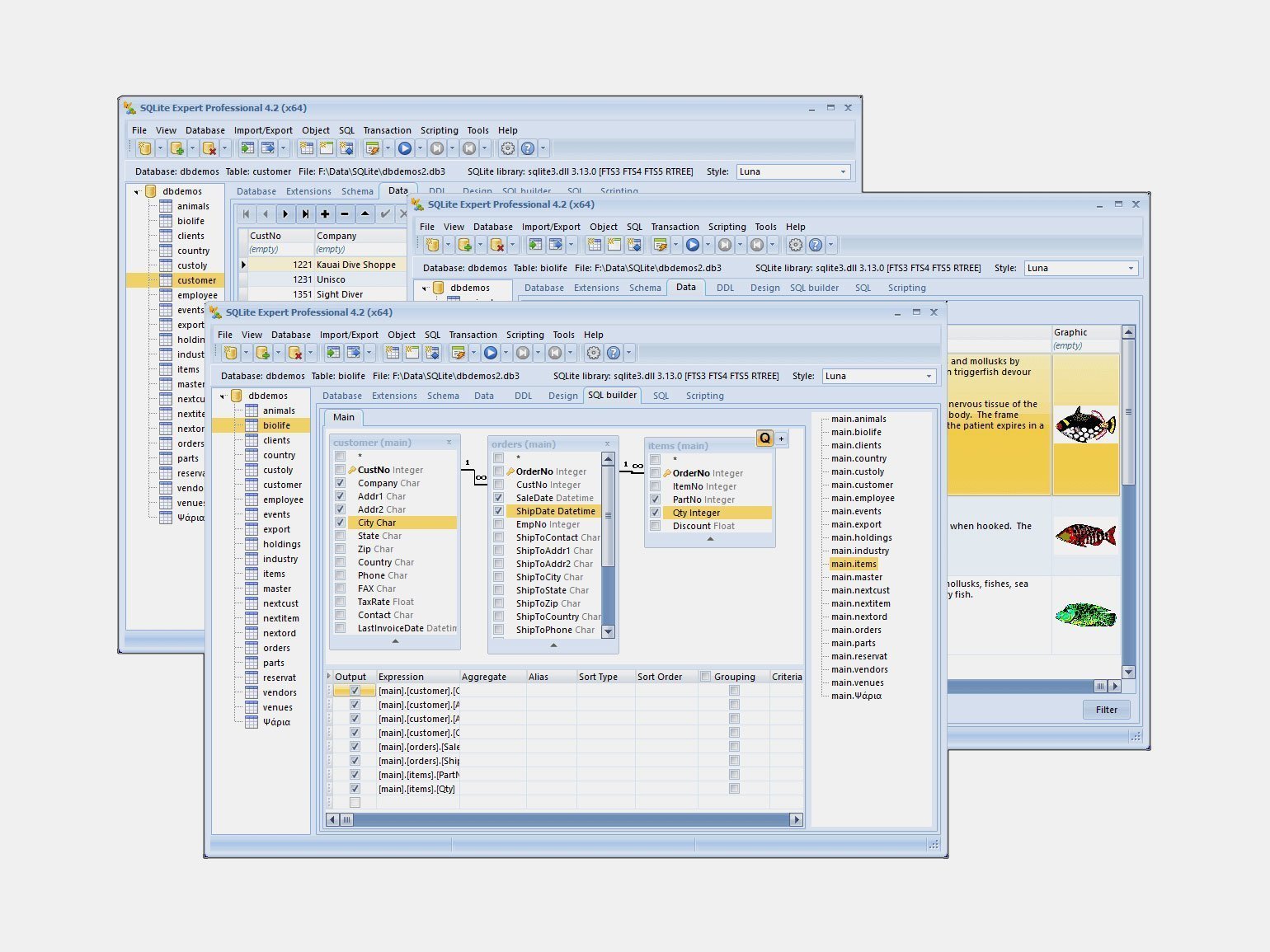Click the black triggerfish thumbnail in the Graphic column
Screen dimensions: 1270x952
(x=1084, y=424)
